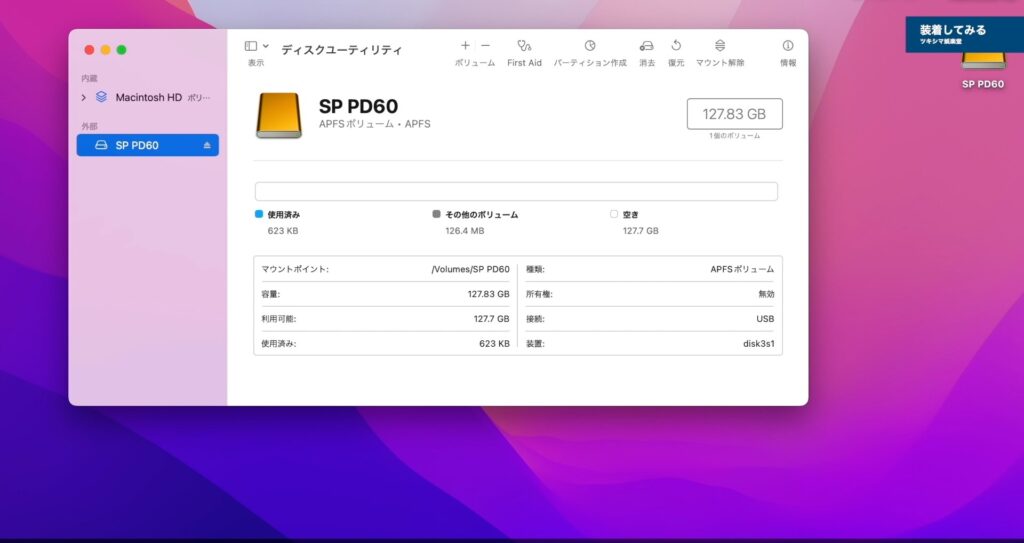Click the マウント解除 (Unmount) toolbar icon
The height and width of the screenshot is (543, 1024).
[x=720, y=46]
